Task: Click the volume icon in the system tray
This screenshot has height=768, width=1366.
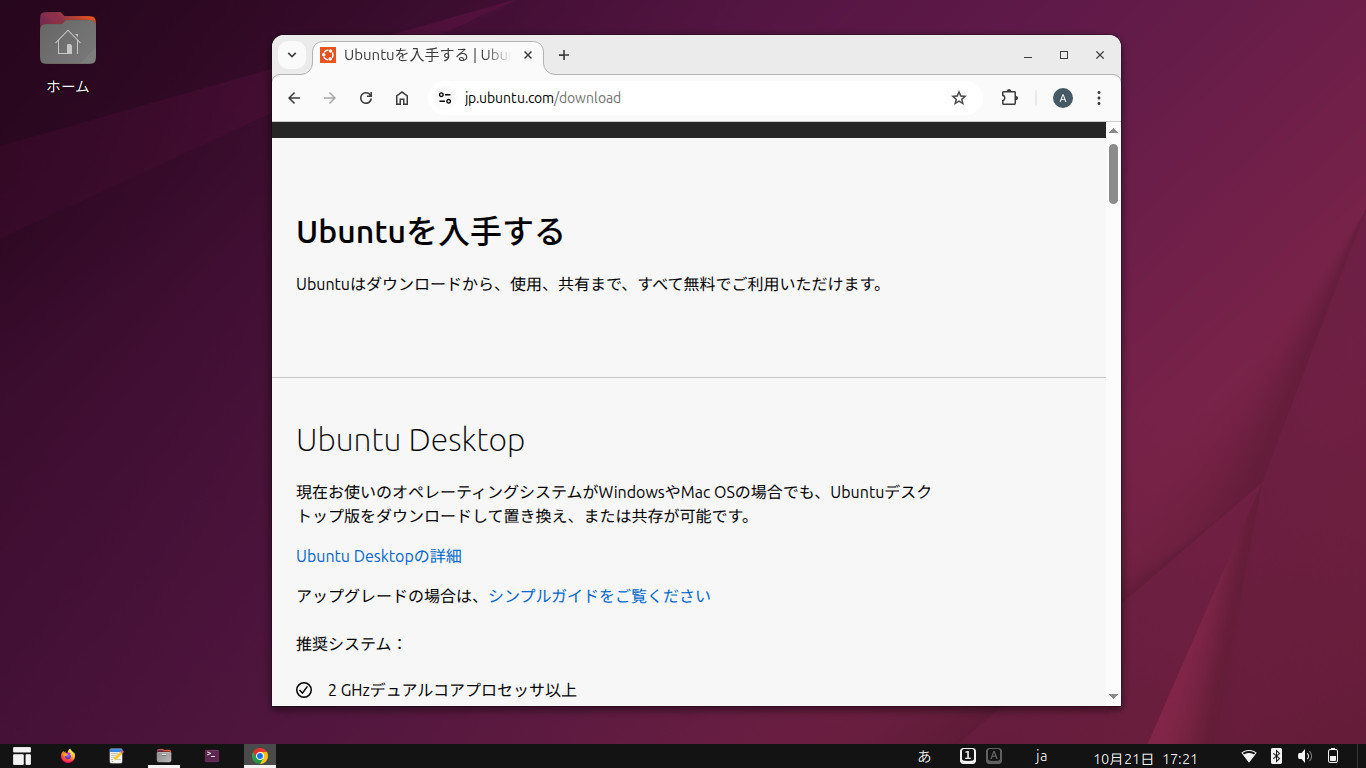Action: point(1304,756)
